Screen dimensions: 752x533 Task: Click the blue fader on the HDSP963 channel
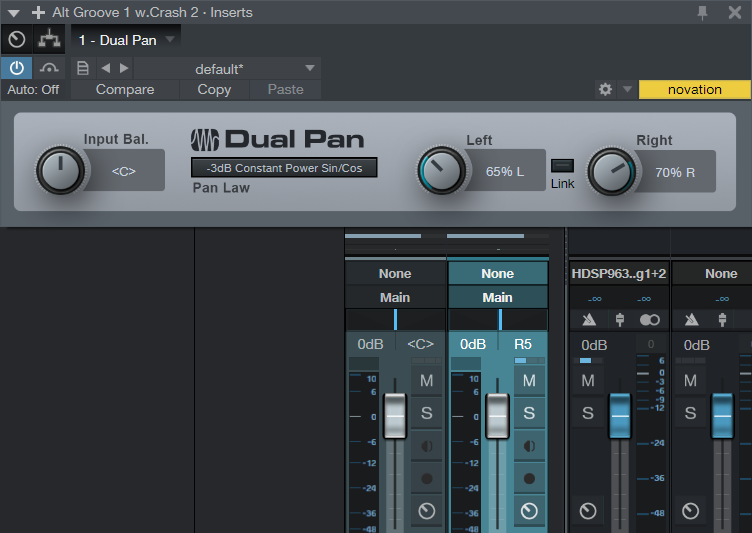click(x=620, y=415)
